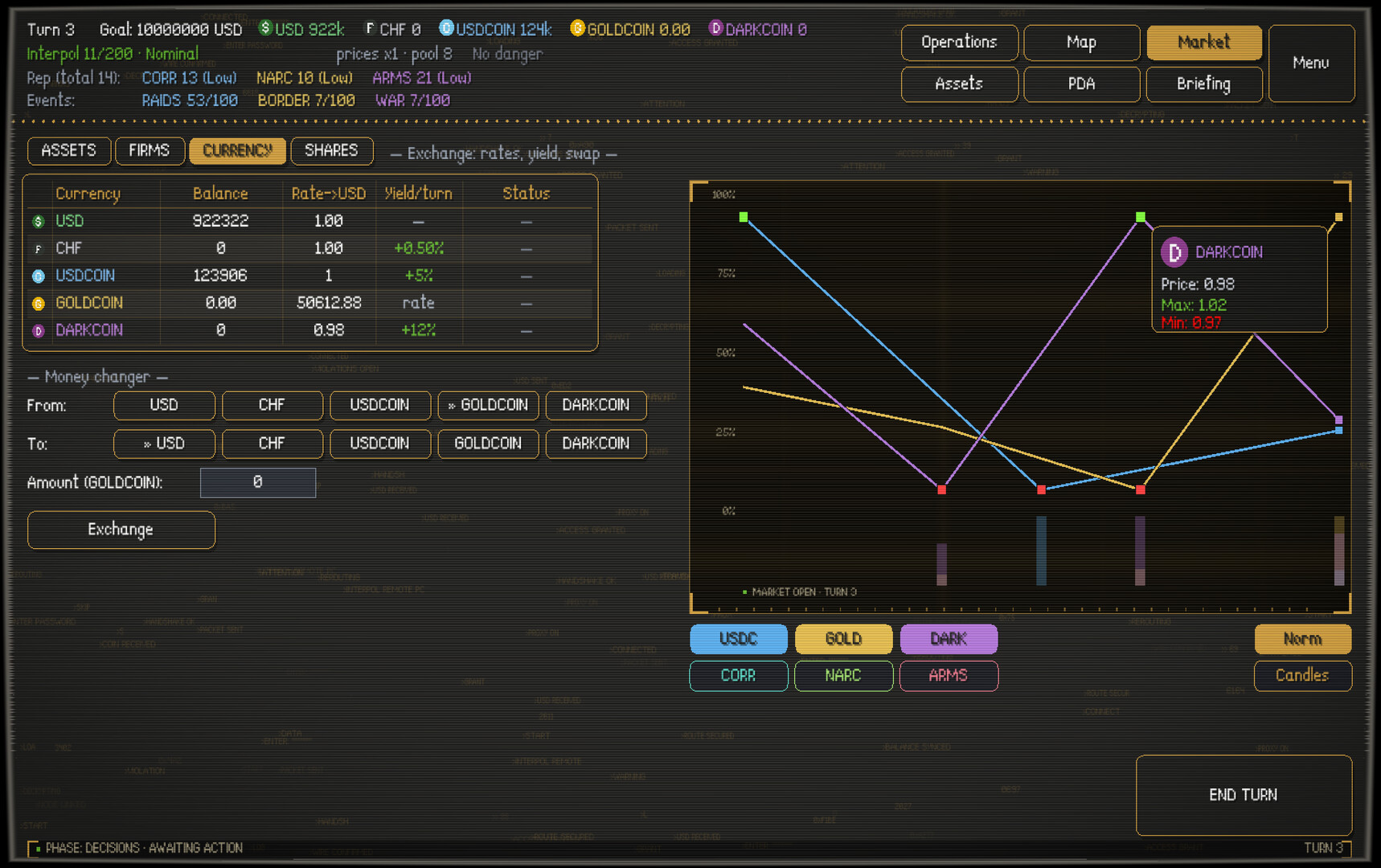Switch to the FIRMS tab

pyautogui.click(x=150, y=151)
